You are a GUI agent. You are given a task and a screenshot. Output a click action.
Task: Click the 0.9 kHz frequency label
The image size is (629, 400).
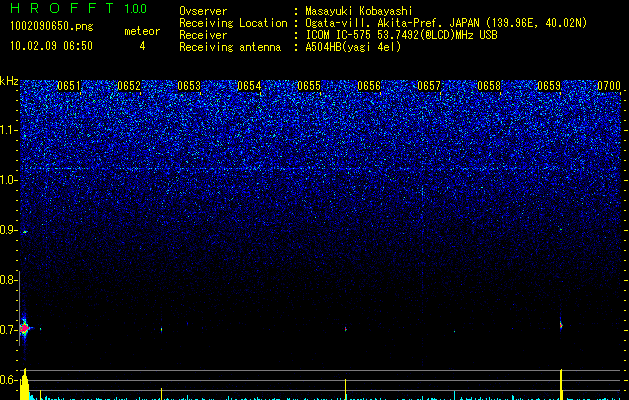[7, 229]
